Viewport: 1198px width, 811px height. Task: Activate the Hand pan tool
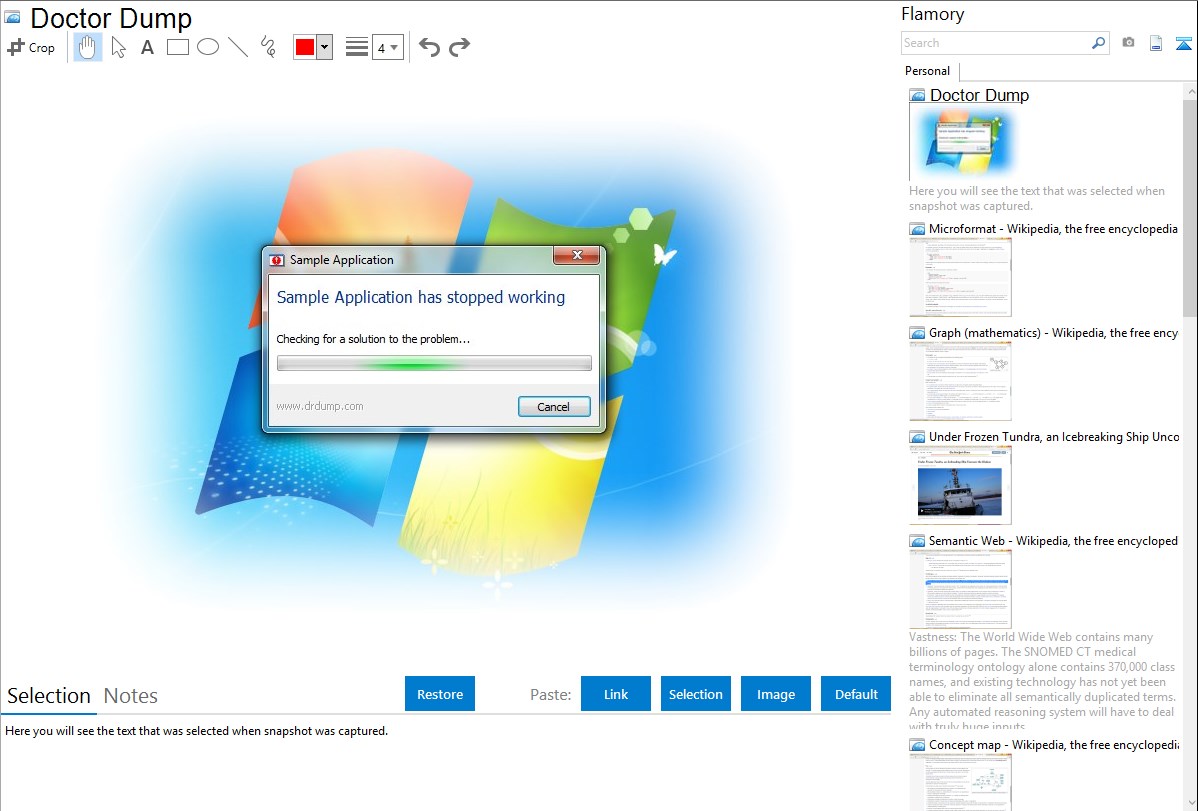click(x=87, y=47)
